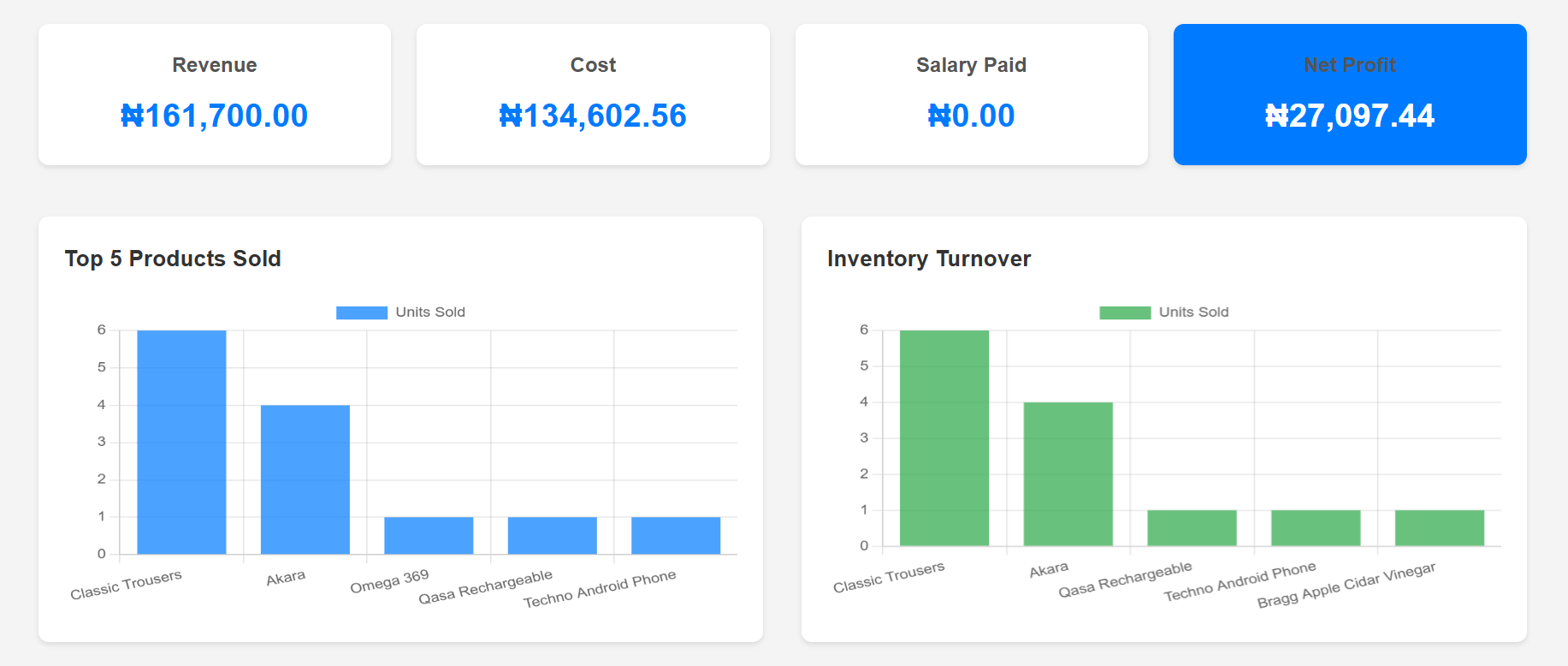
Task: Click blue Techno Android Phone bar
Action: 676,535
